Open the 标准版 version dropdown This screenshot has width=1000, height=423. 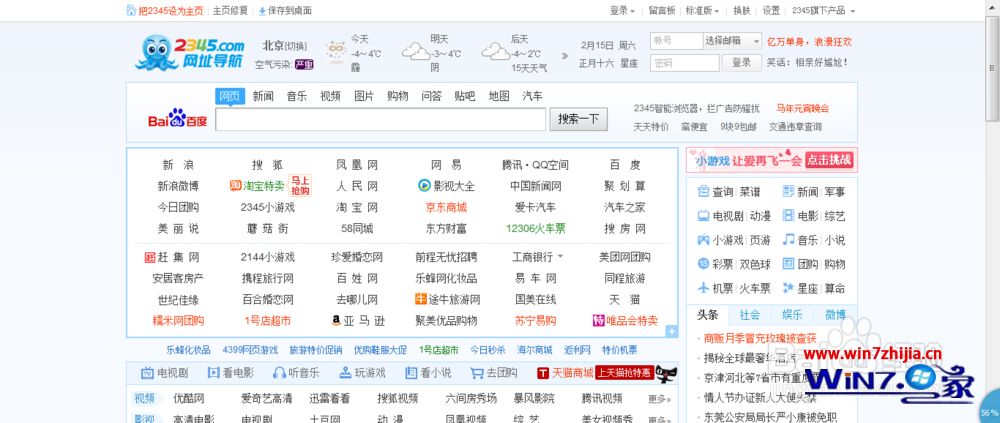[x=703, y=11]
